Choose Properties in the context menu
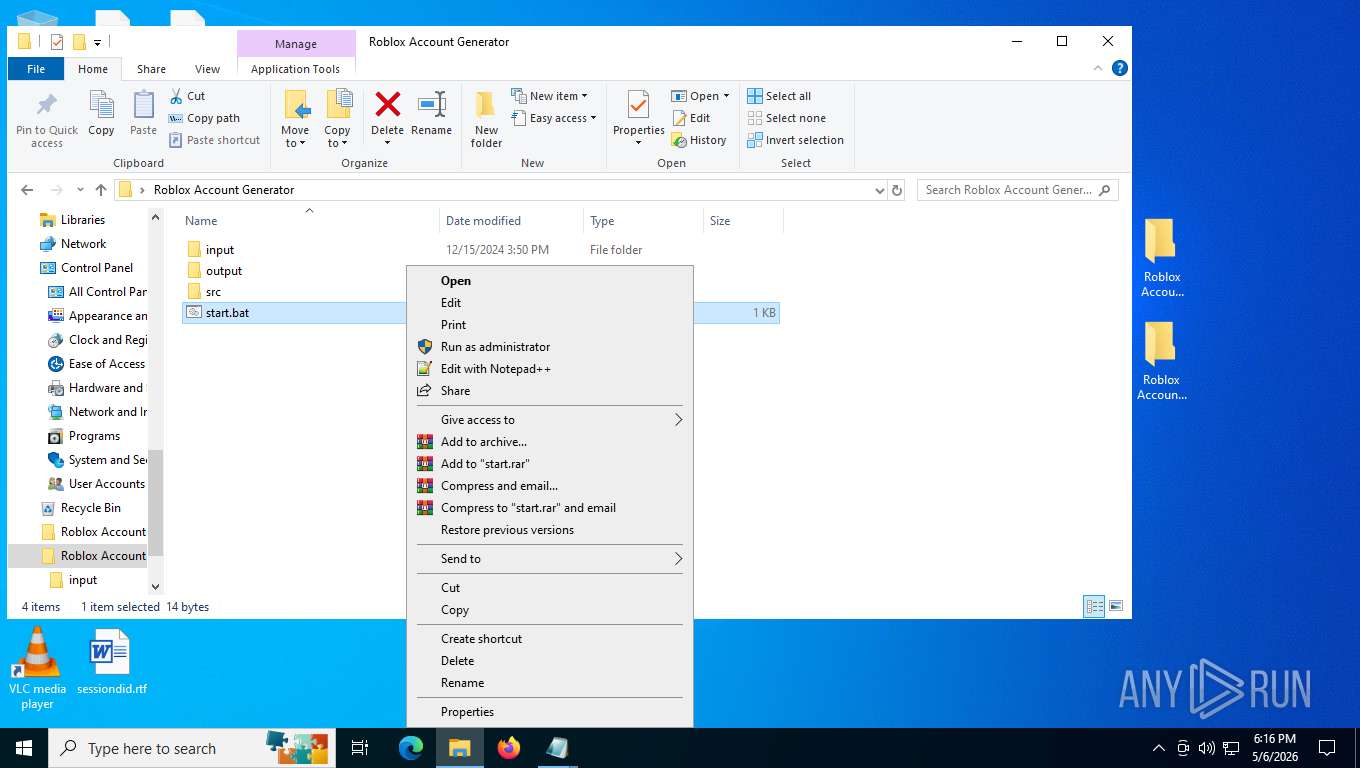Viewport: 1360px width, 768px height. 549,712
